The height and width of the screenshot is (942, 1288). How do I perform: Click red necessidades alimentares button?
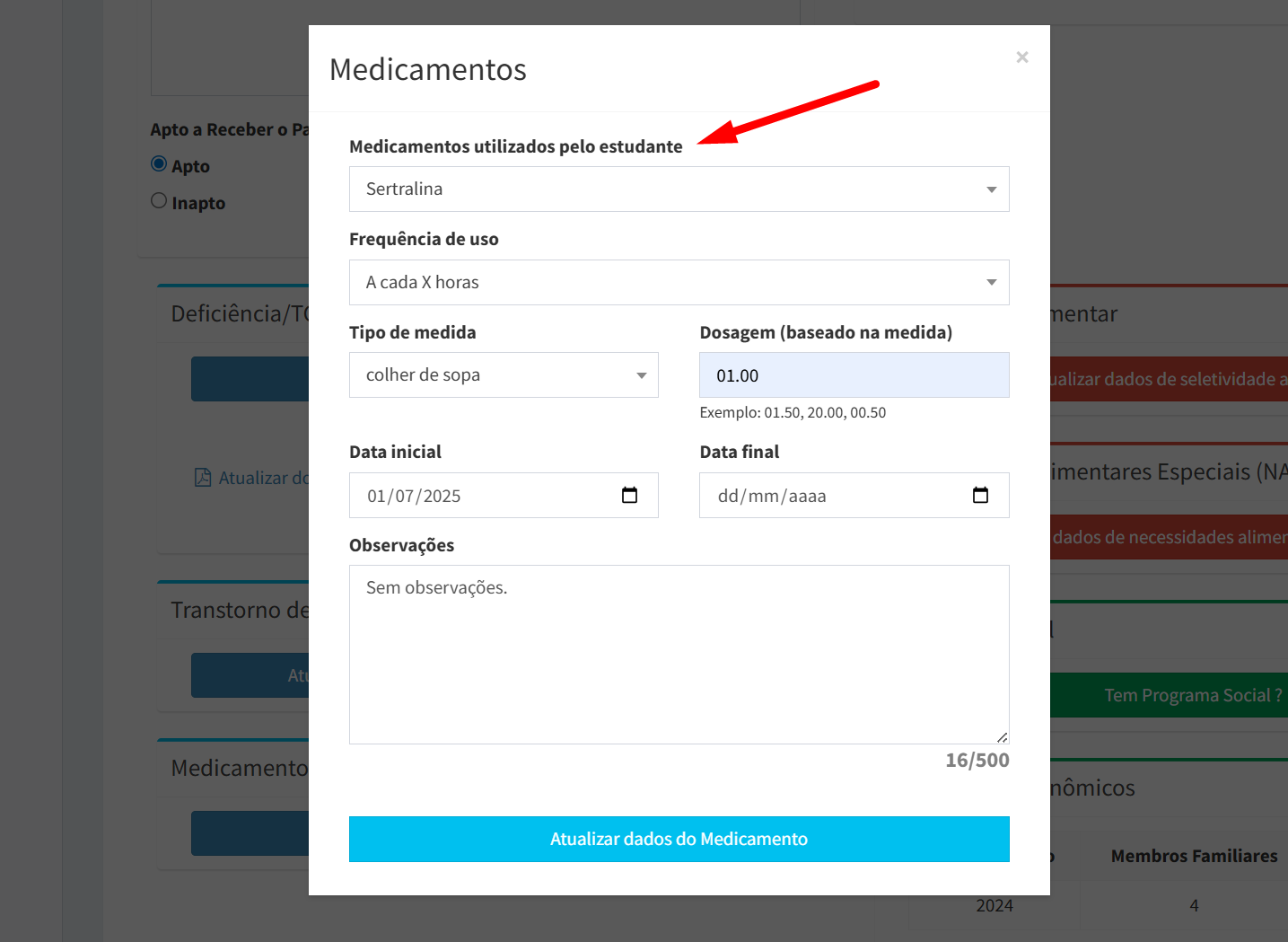[x=1169, y=537]
